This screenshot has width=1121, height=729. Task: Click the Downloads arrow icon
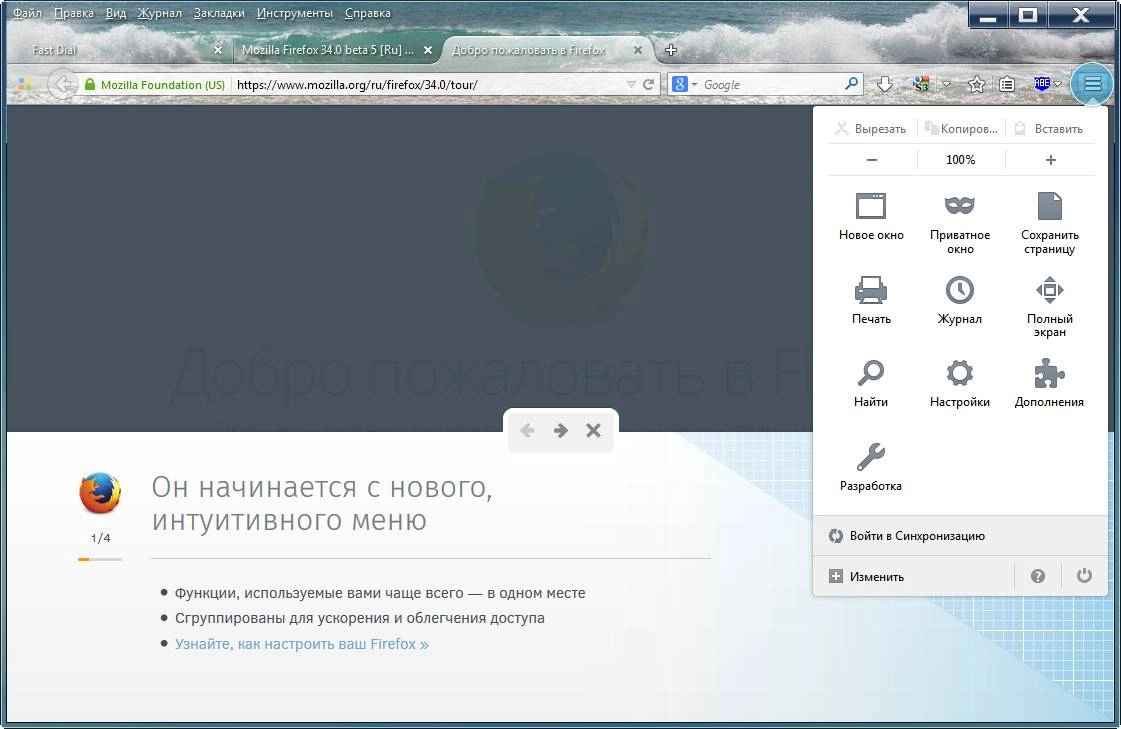tap(885, 84)
